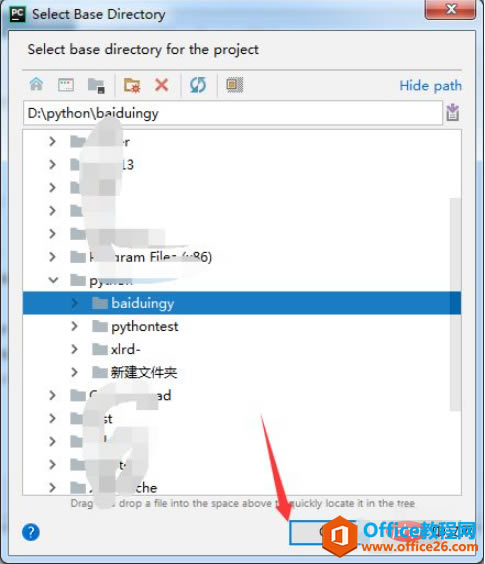Viewport: 485px width, 564px height.
Task: Expand the xlrd- folder chevron
Action: tap(74, 349)
